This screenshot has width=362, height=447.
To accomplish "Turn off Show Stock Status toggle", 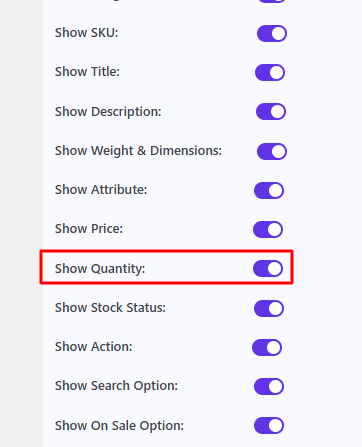I will click(269, 308).
